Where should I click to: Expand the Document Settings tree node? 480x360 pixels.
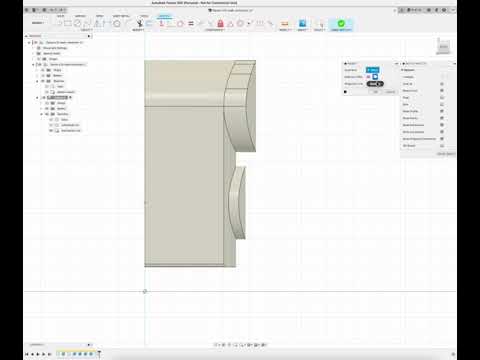tap(34, 48)
